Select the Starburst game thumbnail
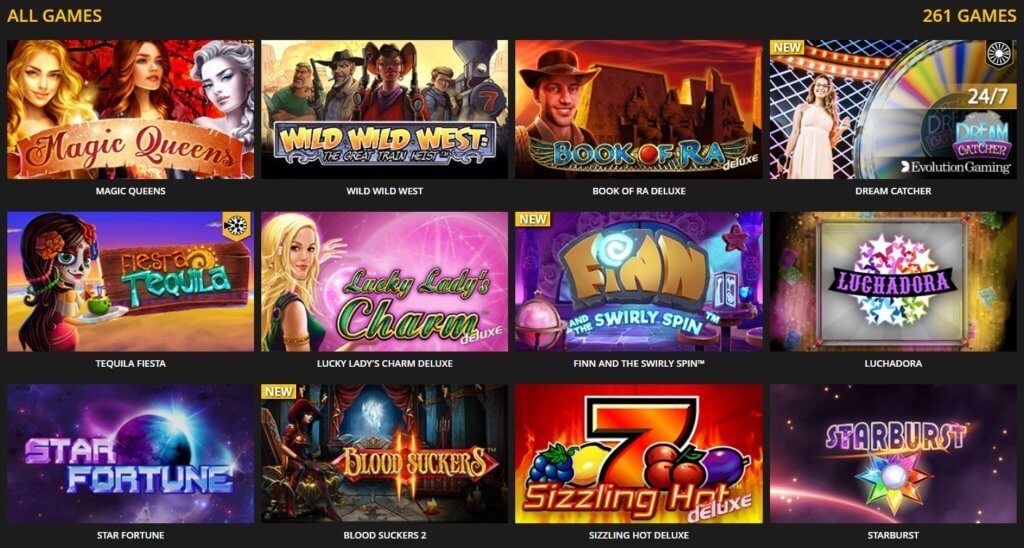This screenshot has width=1024, height=548. click(x=893, y=454)
